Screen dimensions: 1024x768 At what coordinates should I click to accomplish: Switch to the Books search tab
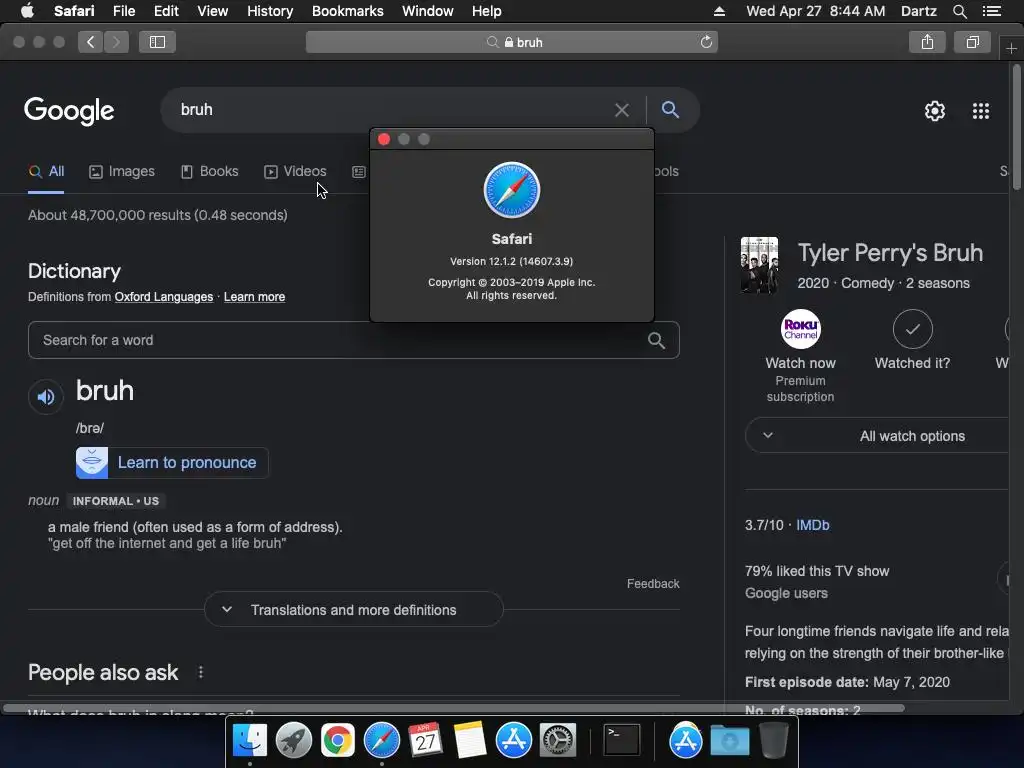click(210, 172)
